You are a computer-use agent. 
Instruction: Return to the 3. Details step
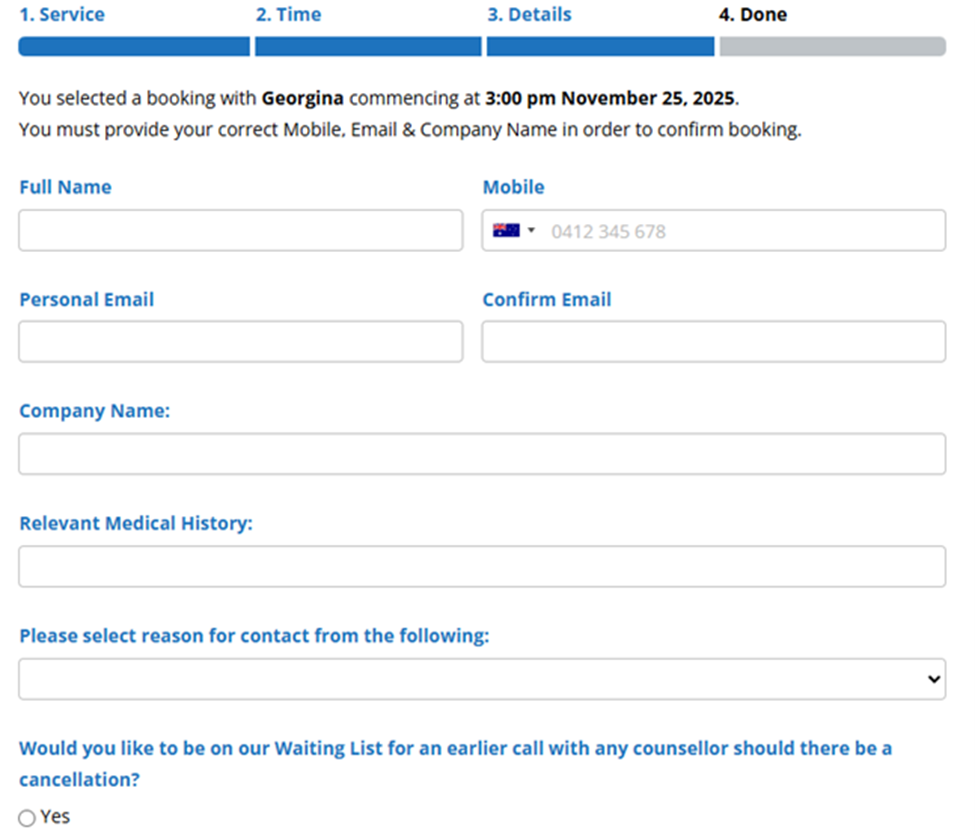point(529,15)
